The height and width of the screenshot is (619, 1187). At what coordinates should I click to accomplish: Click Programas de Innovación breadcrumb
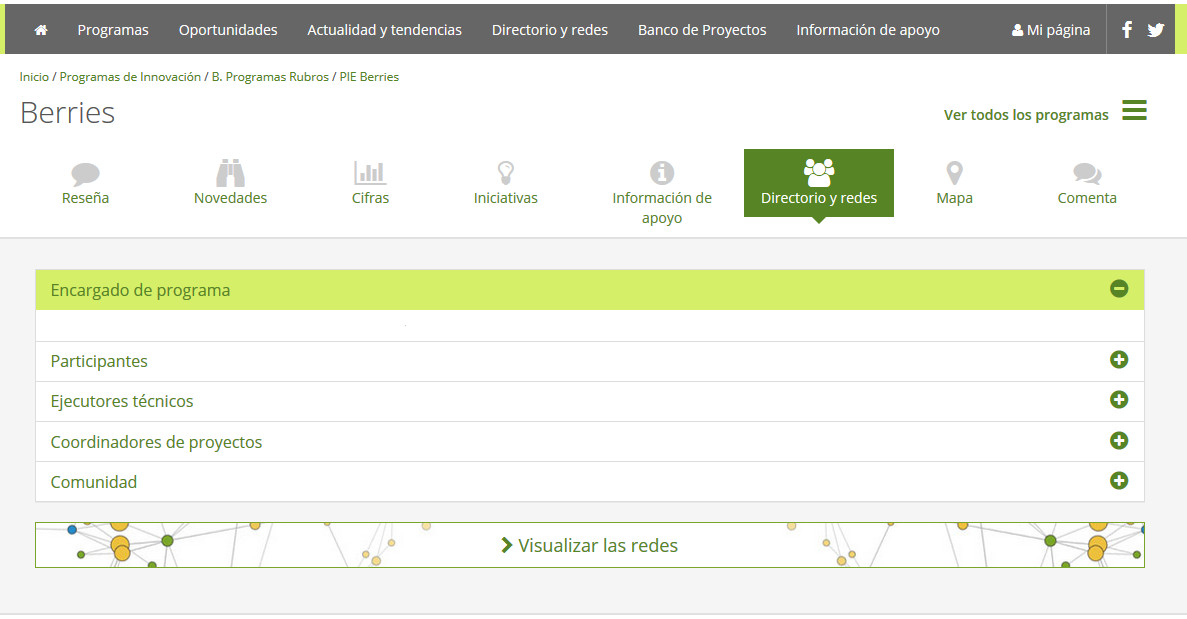130,76
